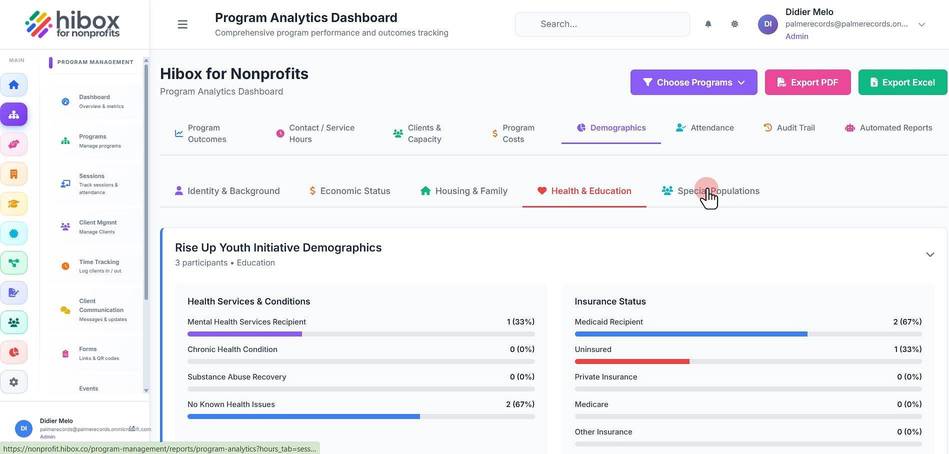Open the Economic Status sub-tab

[349, 191]
